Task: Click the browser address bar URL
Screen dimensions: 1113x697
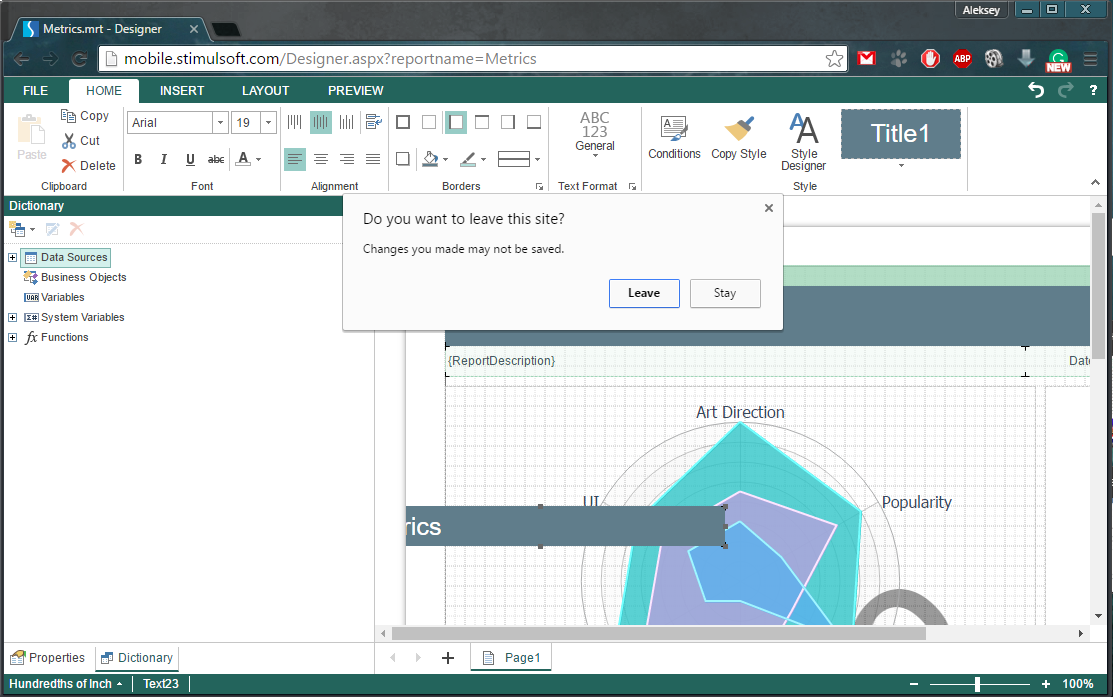Action: tap(330, 59)
